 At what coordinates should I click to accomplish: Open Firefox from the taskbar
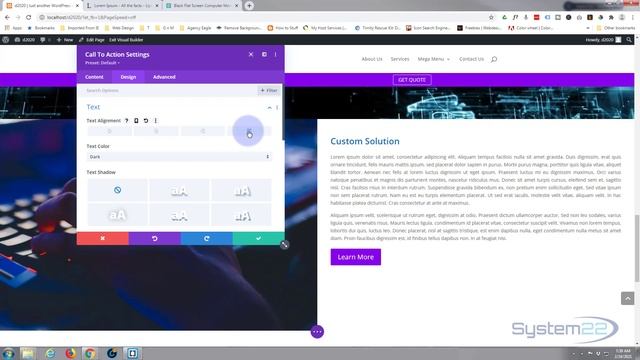tap(71, 353)
